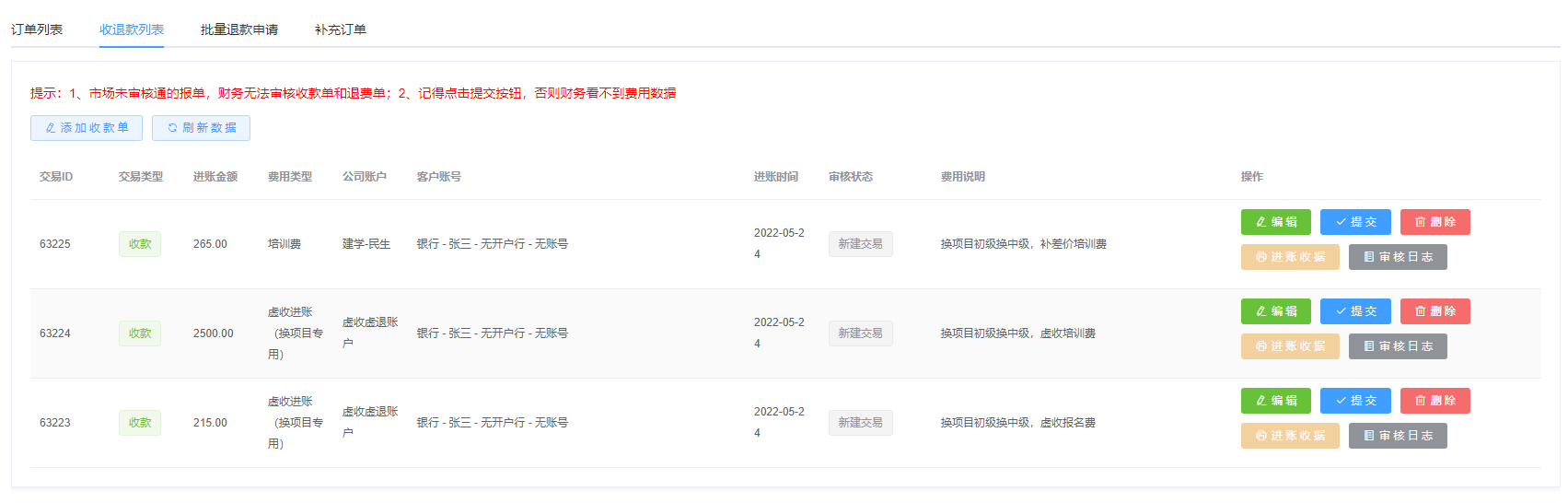Delete transaction 63224 with 删除 button
This screenshot has width=1568, height=503.
tap(1434, 311)
